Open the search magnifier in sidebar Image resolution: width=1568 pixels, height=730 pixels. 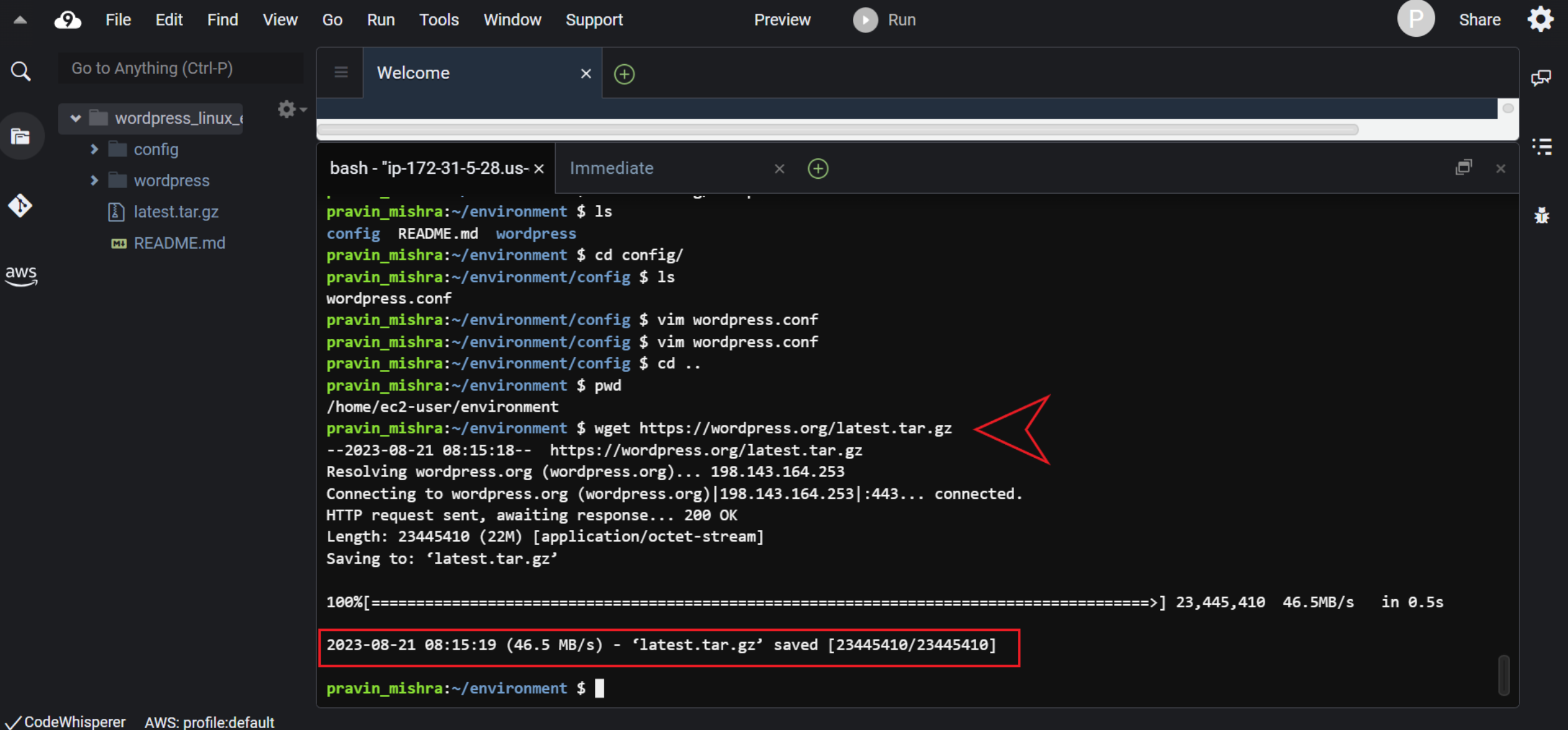pyautogui.click(x=21, y=71)
